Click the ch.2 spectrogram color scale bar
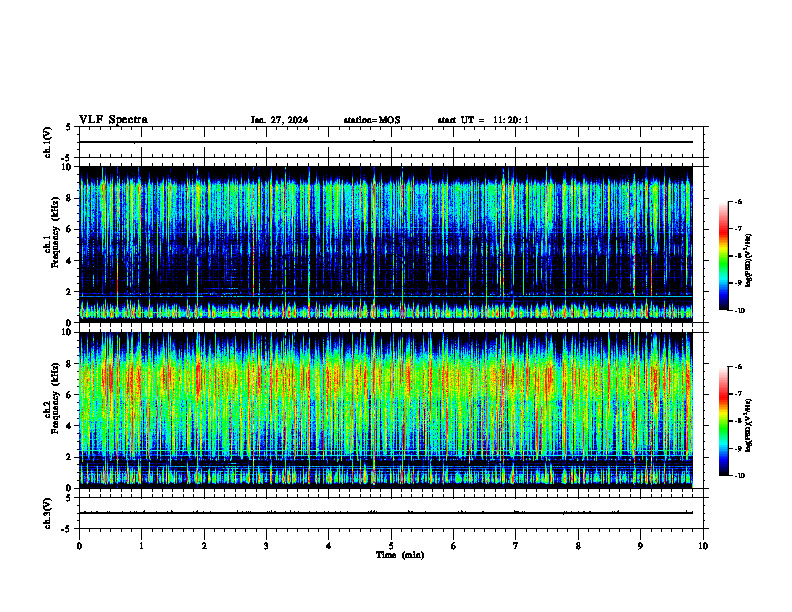This screenshot has height=612, width=792. point(723,421)
